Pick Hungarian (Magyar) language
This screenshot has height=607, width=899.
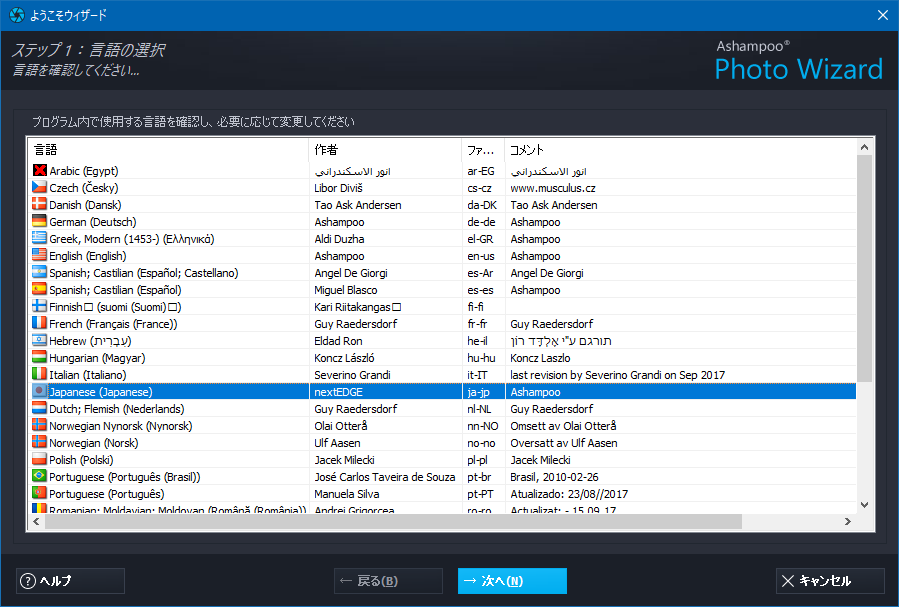[x=442, y=358]
